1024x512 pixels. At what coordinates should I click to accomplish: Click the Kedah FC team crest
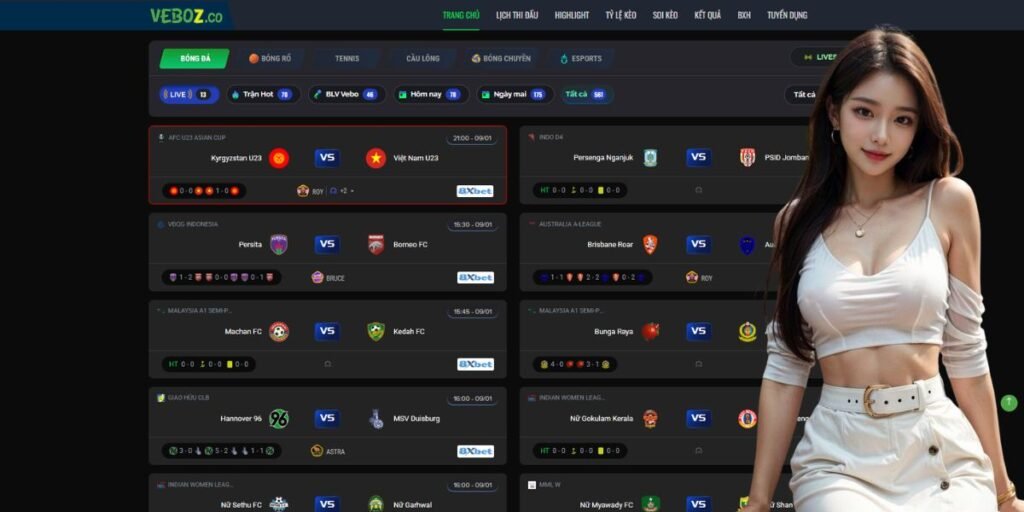coord(376,332)
